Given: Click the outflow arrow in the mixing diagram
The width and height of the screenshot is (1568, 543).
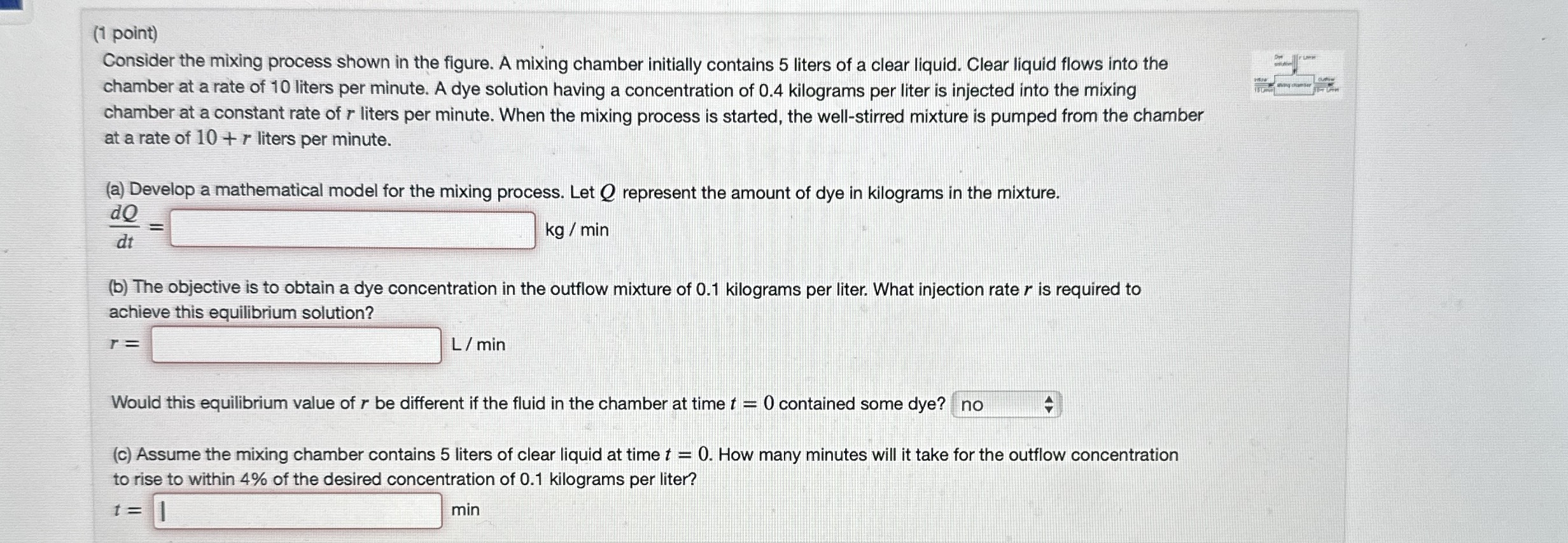Looking at the screenshot, I should (1331, 85).
